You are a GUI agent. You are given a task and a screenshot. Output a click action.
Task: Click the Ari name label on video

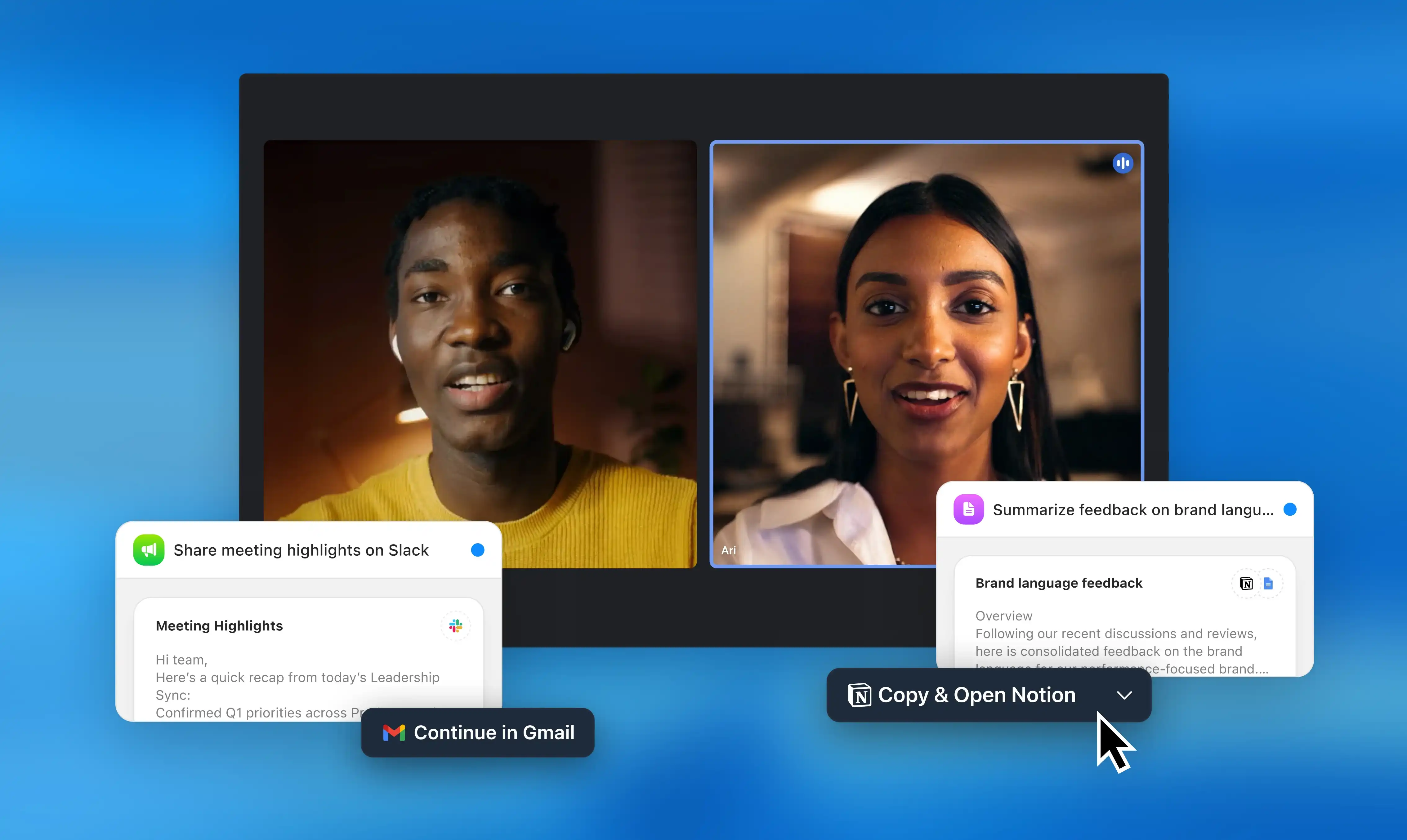[728, 550]
